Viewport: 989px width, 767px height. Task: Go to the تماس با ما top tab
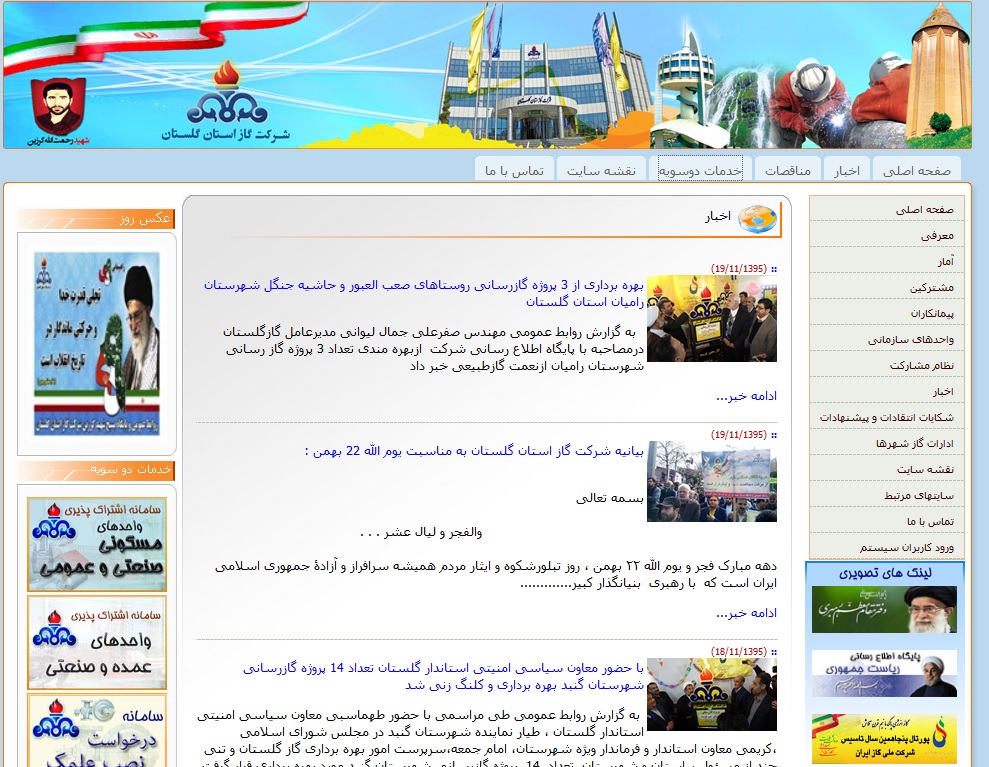(x=514, y=171)
